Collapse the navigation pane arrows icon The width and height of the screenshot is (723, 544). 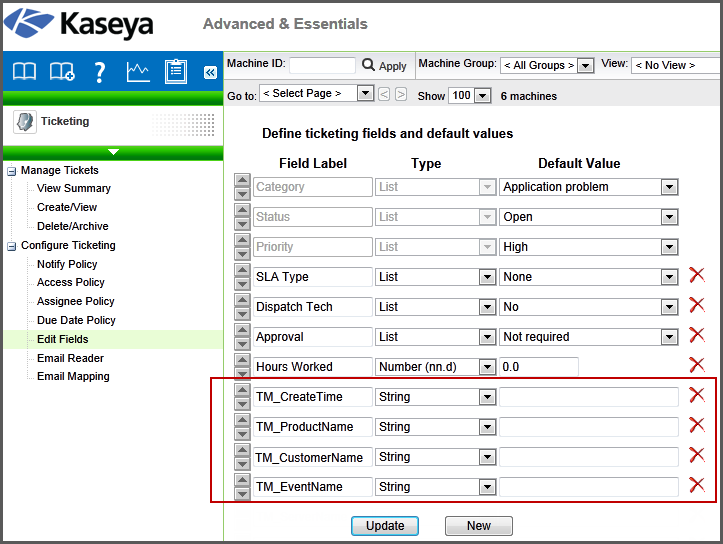point(210,72)
